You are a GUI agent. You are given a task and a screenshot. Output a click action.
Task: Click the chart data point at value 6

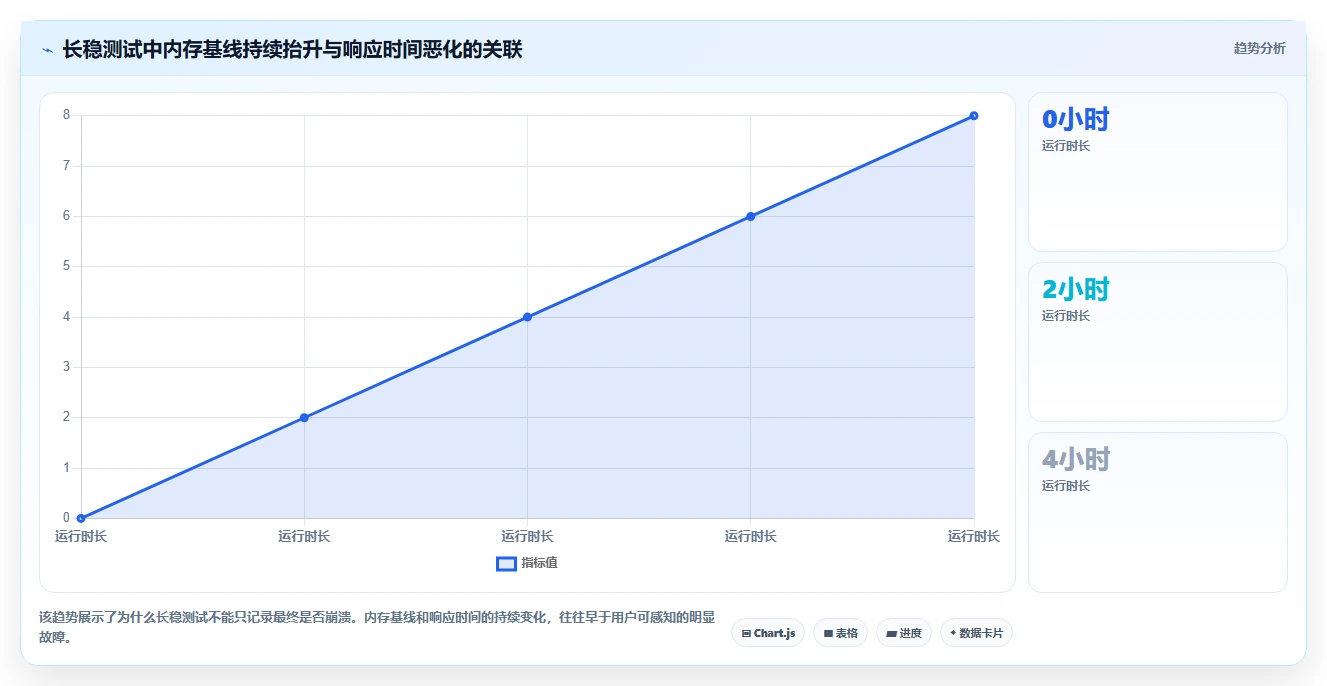pos(750,216)
